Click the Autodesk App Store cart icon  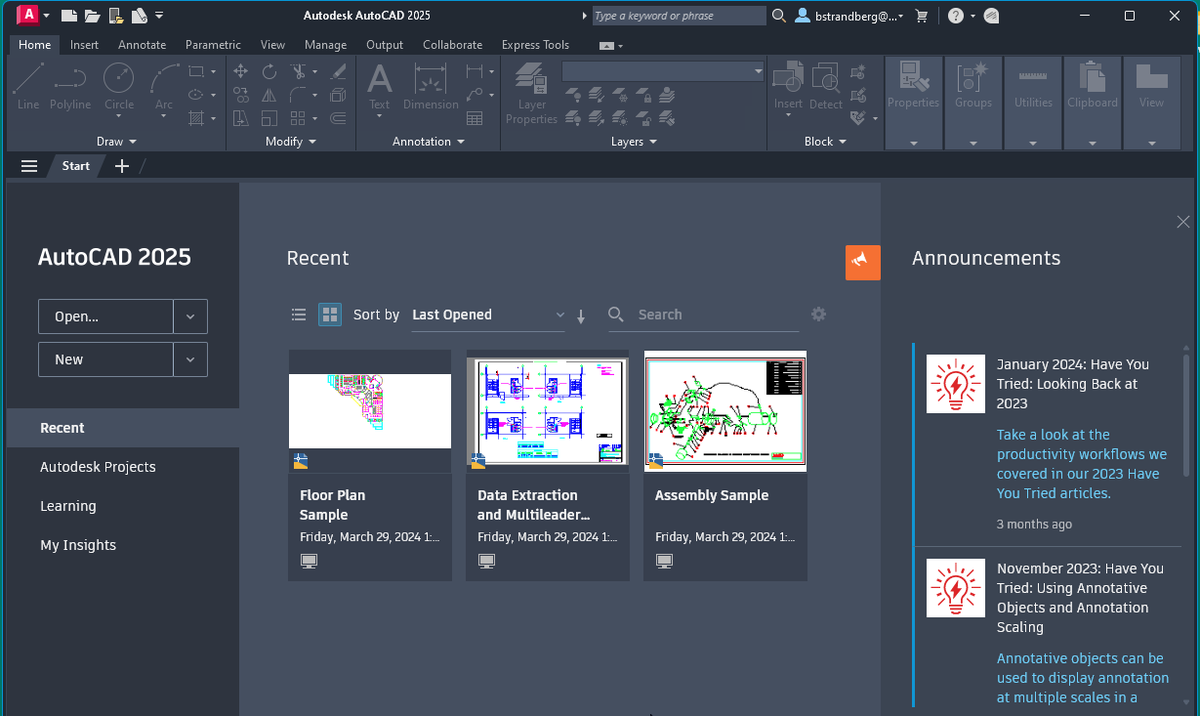(922, 16)
